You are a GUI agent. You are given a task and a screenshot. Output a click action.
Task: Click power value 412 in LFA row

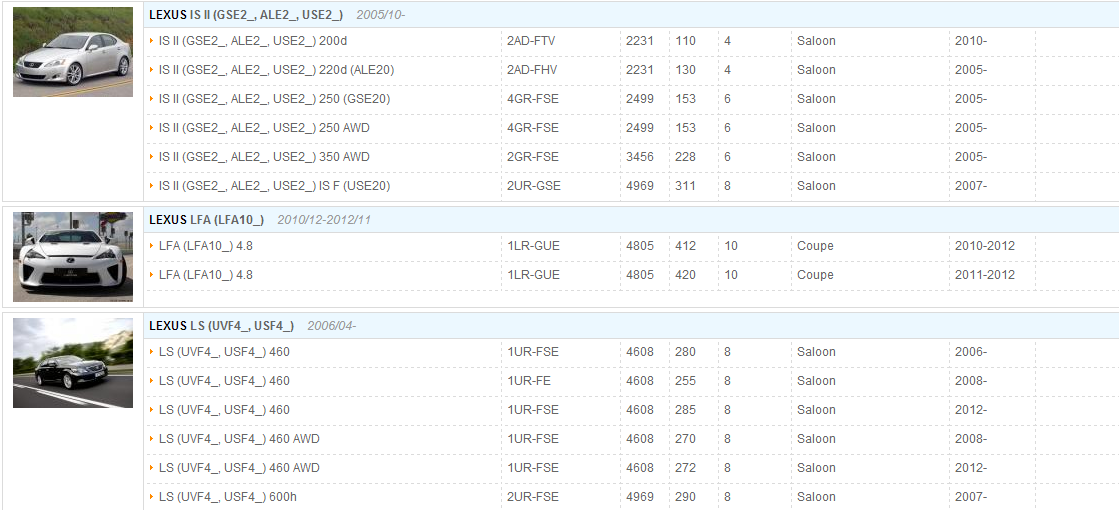[685, 246]
